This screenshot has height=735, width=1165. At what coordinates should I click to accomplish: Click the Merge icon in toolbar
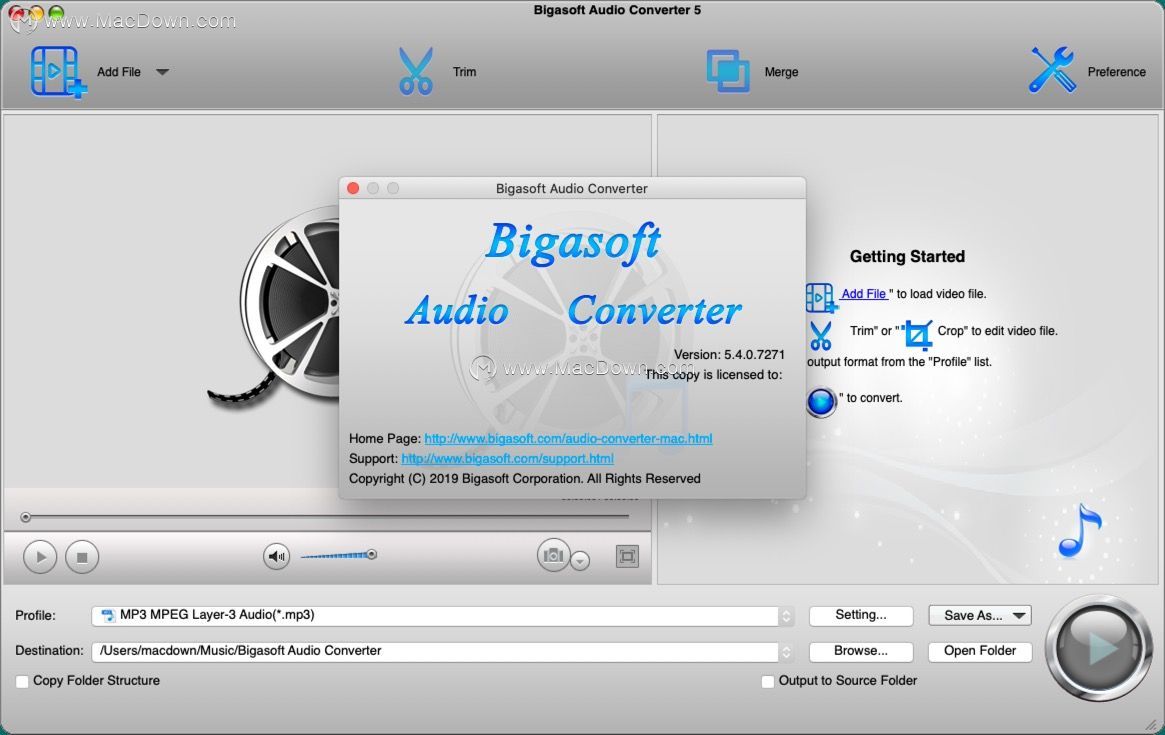(x=727, y=71)
